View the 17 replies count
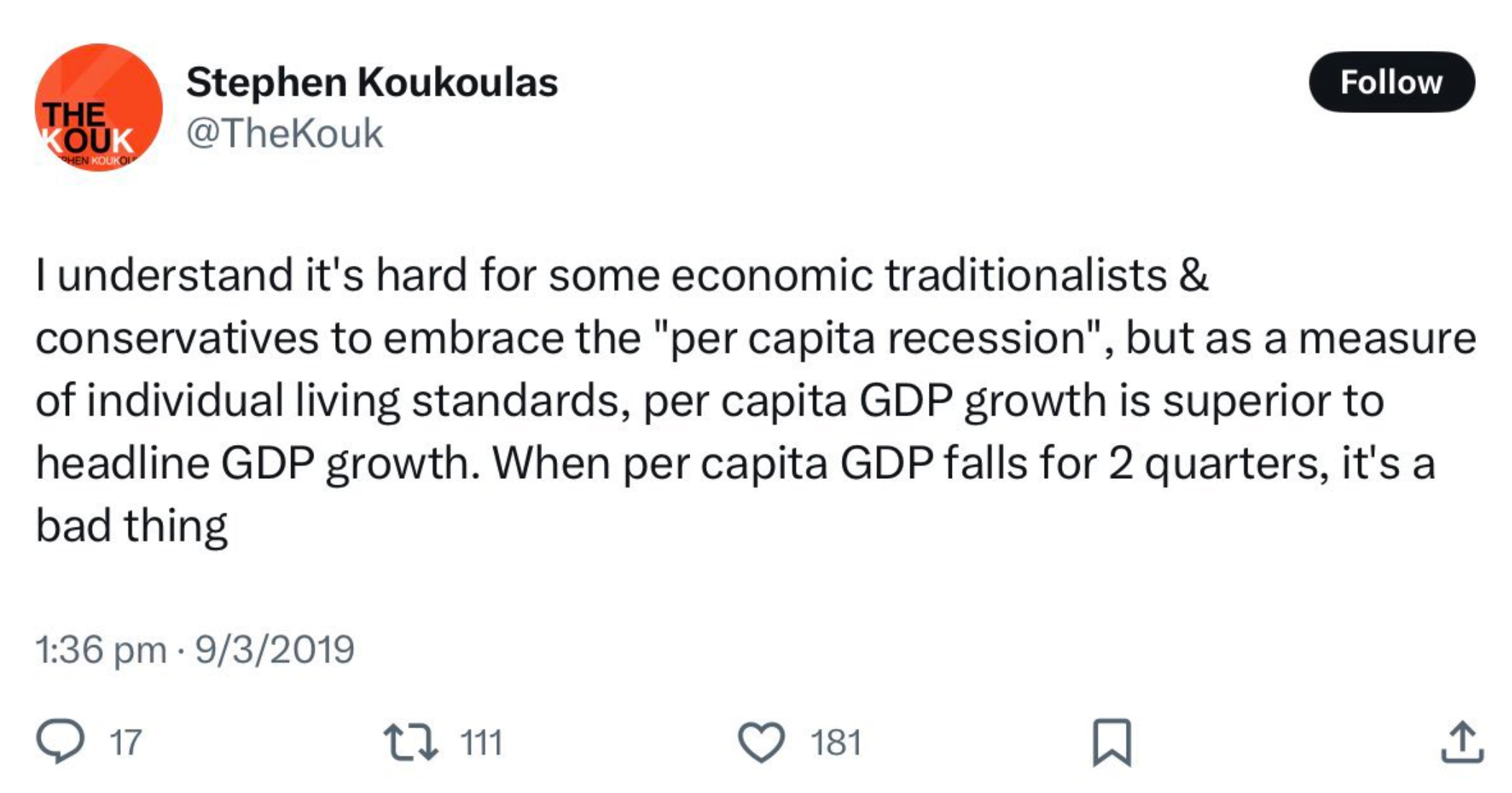 pos(125,743)
